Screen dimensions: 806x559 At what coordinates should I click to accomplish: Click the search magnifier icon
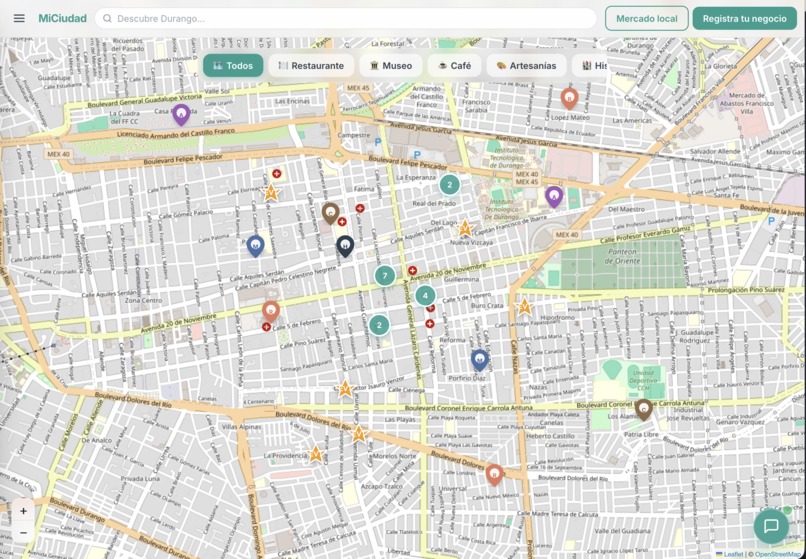pos(107,19)
